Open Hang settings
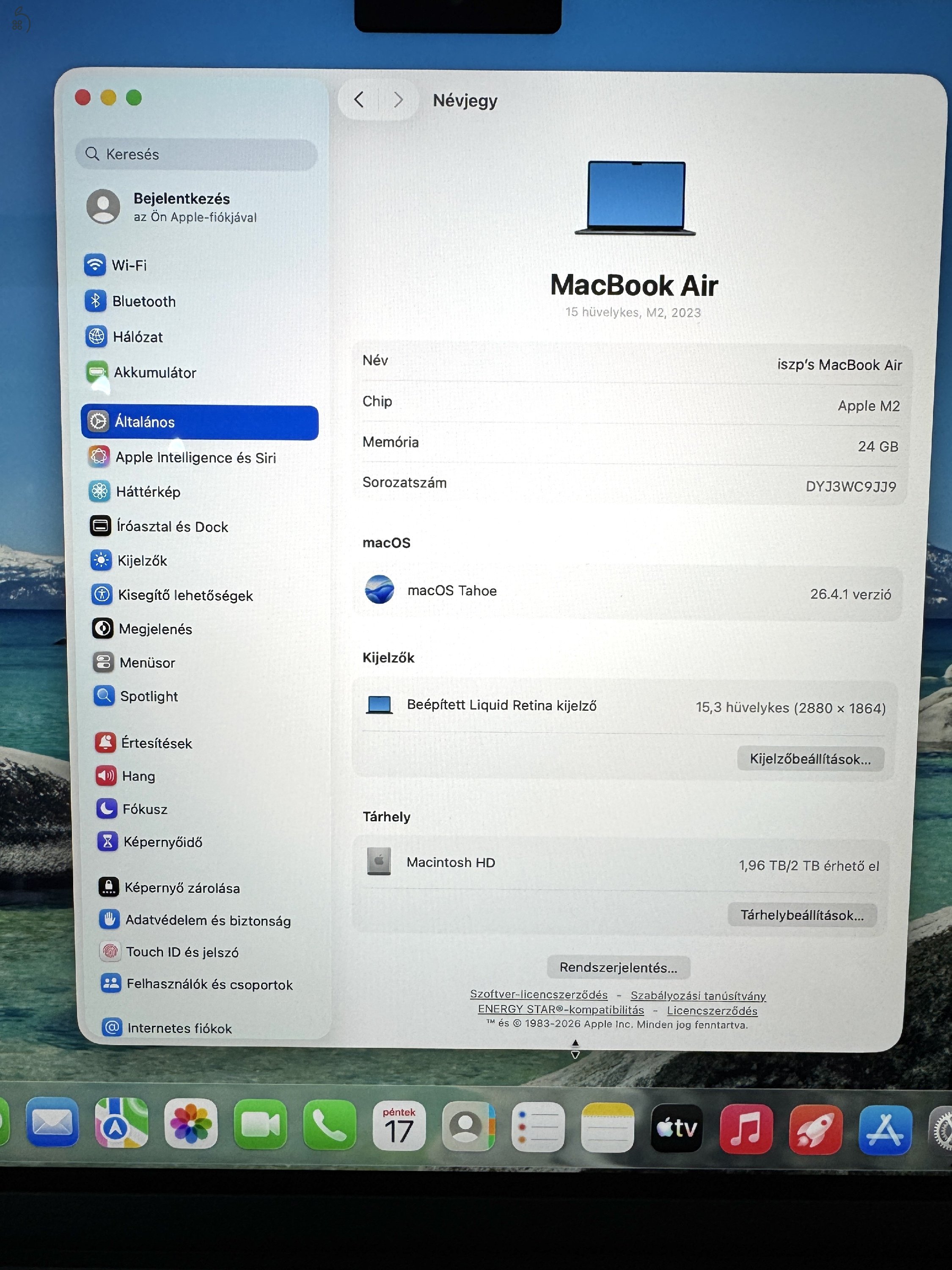Viewport: 952px width, 1270px height. click(x=139, y=776)
